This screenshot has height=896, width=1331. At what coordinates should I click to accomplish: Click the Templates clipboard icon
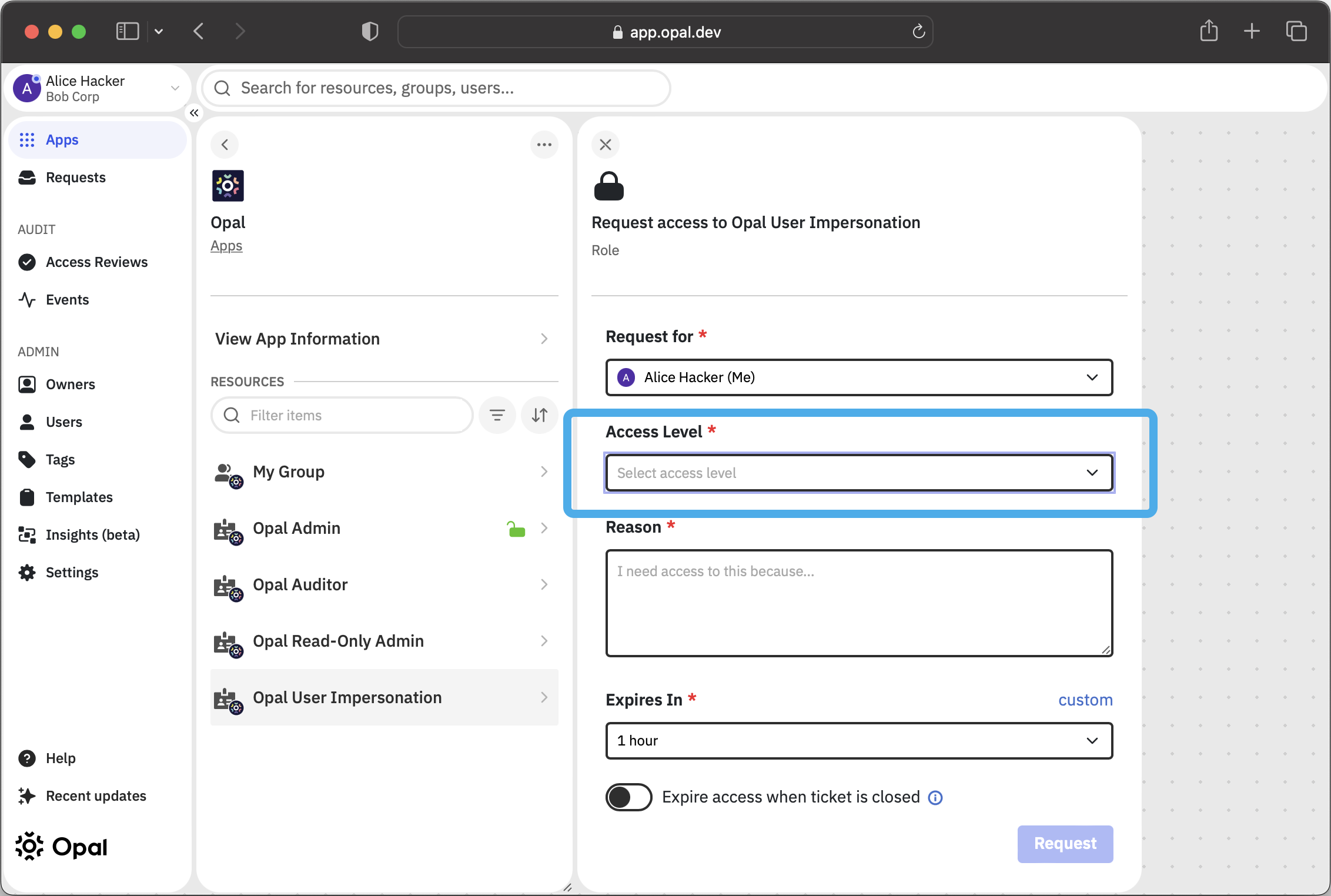(27, 497)
